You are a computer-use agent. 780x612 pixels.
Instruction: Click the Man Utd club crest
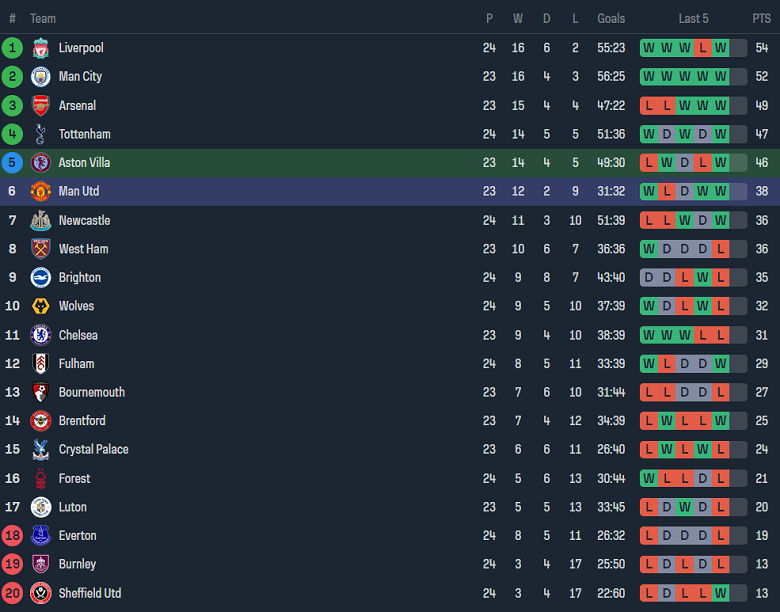(x=40, y=191)
